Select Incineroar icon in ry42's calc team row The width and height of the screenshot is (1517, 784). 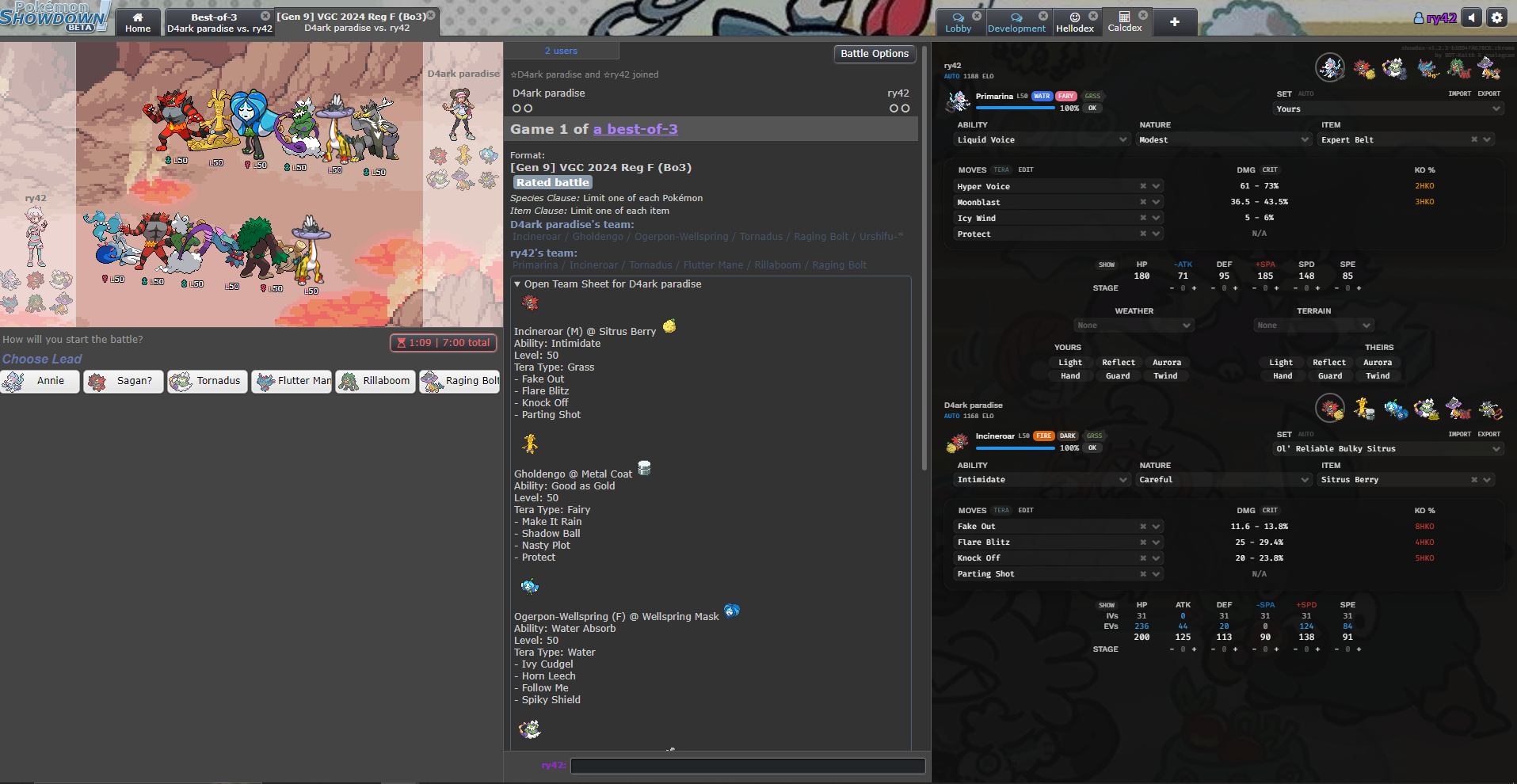coord(1363,69)
